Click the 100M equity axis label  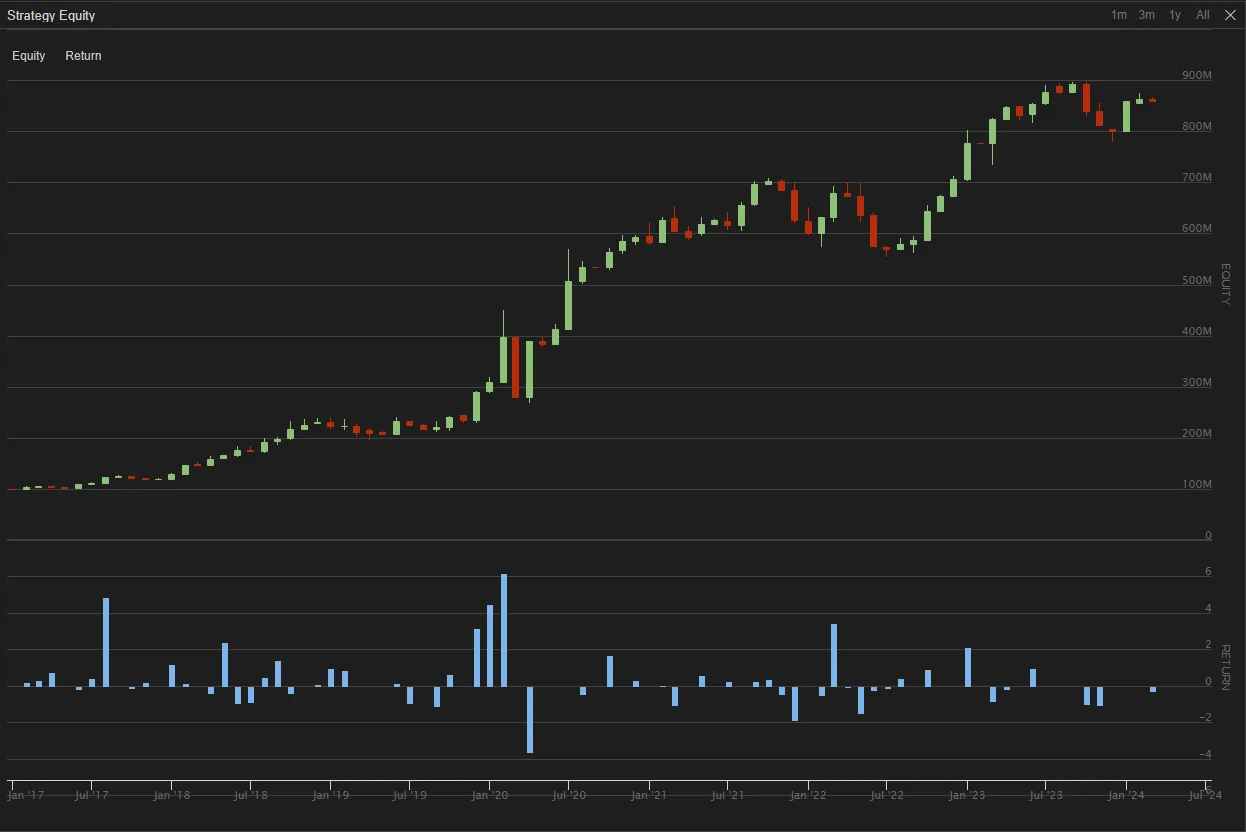point(1197,485)
